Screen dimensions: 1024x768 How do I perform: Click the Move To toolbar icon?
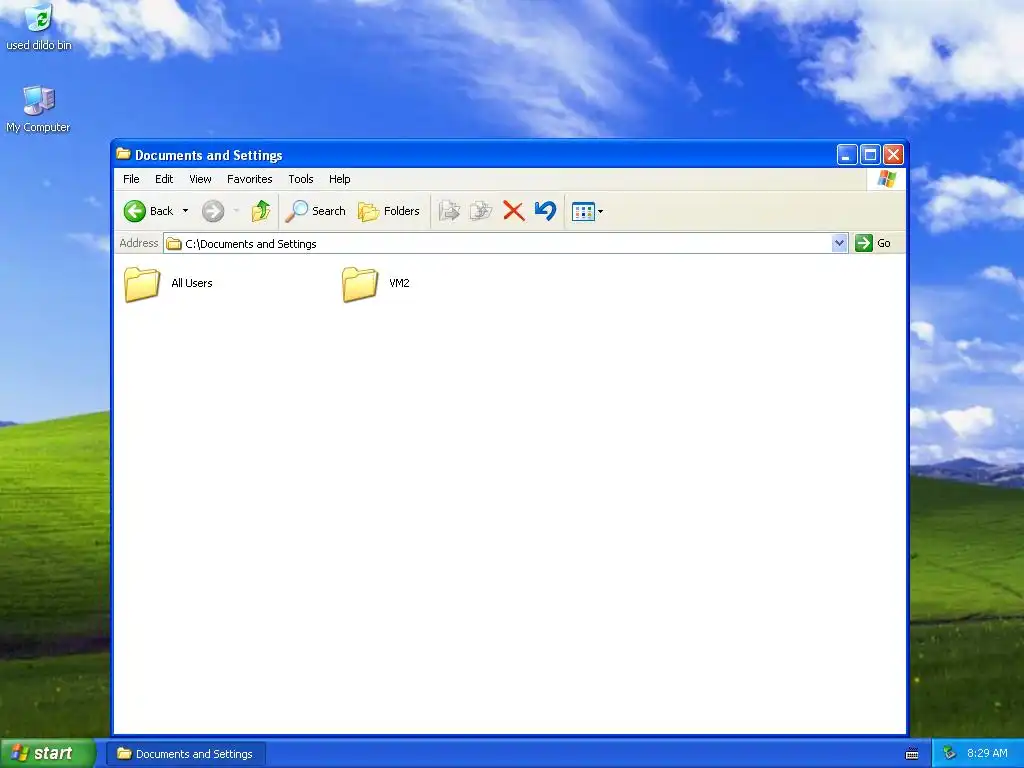[x=449, y=211]
